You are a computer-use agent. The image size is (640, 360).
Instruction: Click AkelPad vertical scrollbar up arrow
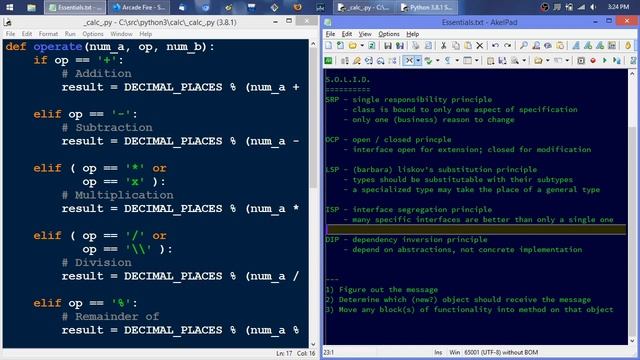pos(632,74)
